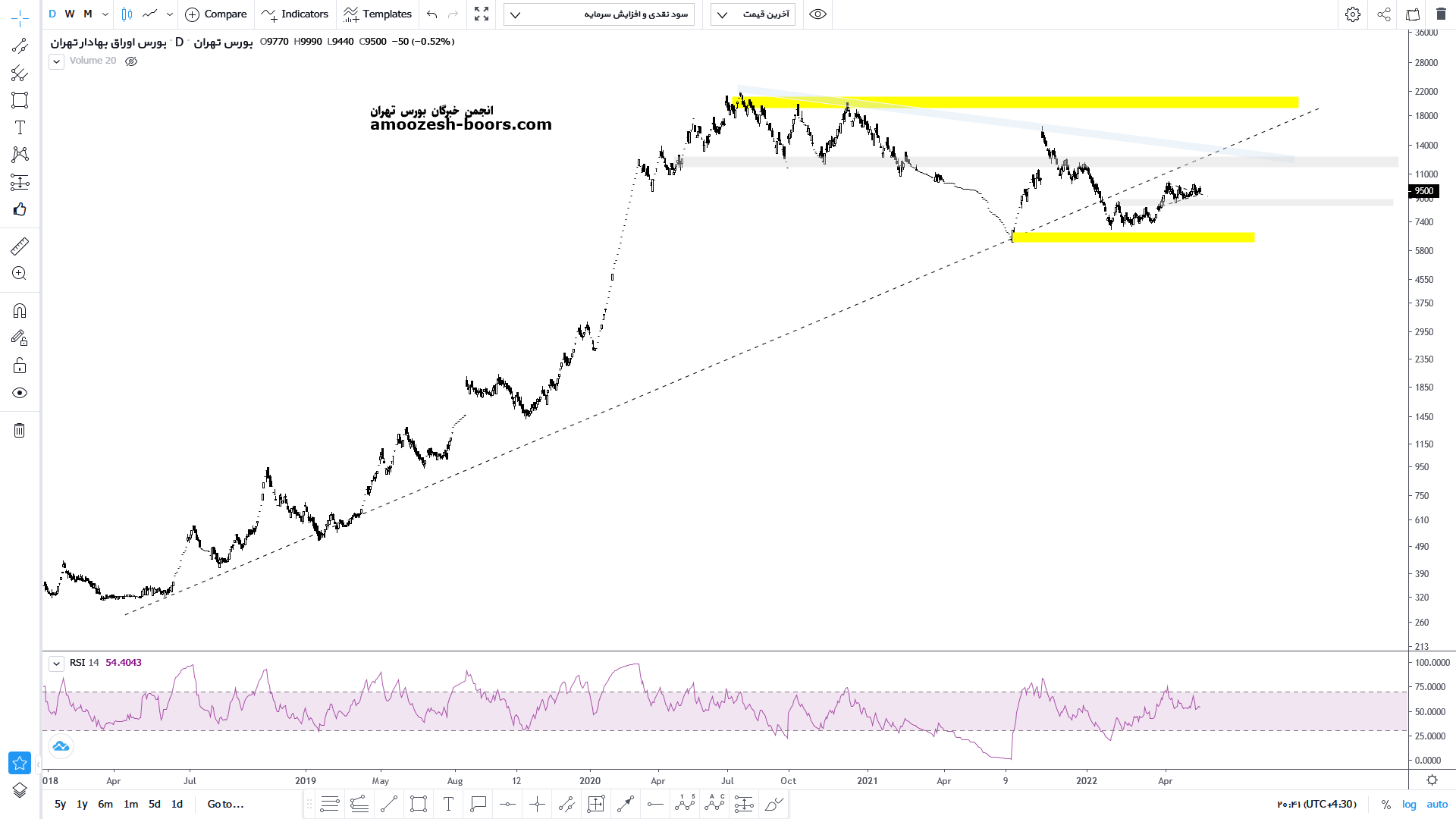Toggle auto scale
The image size is (1456, 819).
pos(1437,804)
